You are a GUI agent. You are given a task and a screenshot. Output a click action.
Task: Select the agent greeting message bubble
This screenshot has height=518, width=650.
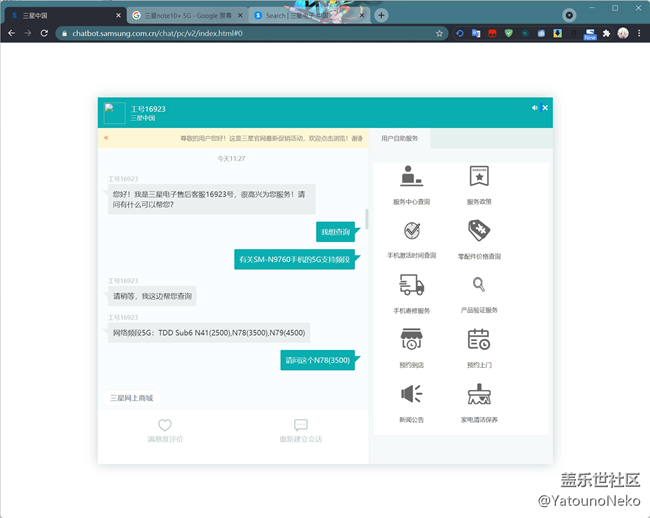tap(211, 199)
